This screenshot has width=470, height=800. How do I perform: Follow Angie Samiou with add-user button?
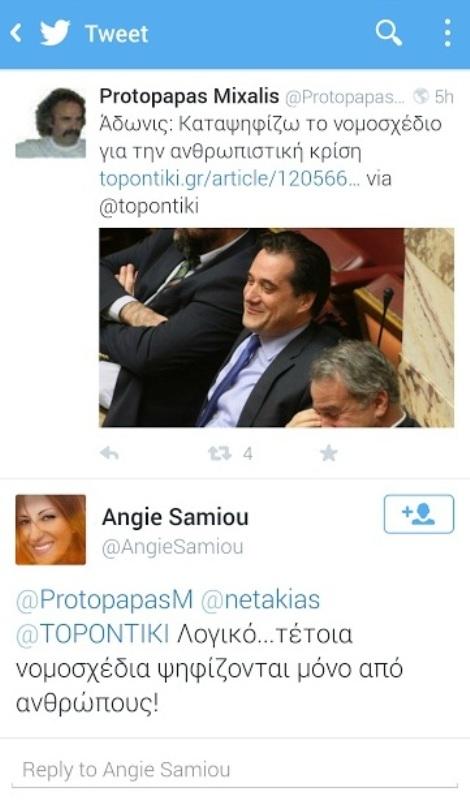point(418,514)
